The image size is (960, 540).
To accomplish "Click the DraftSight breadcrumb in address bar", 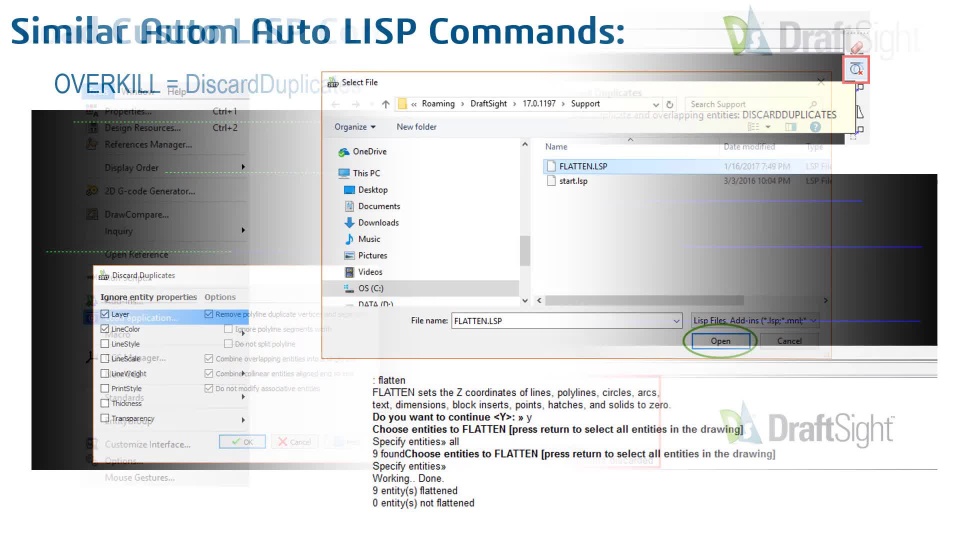I will click(488, 104).
